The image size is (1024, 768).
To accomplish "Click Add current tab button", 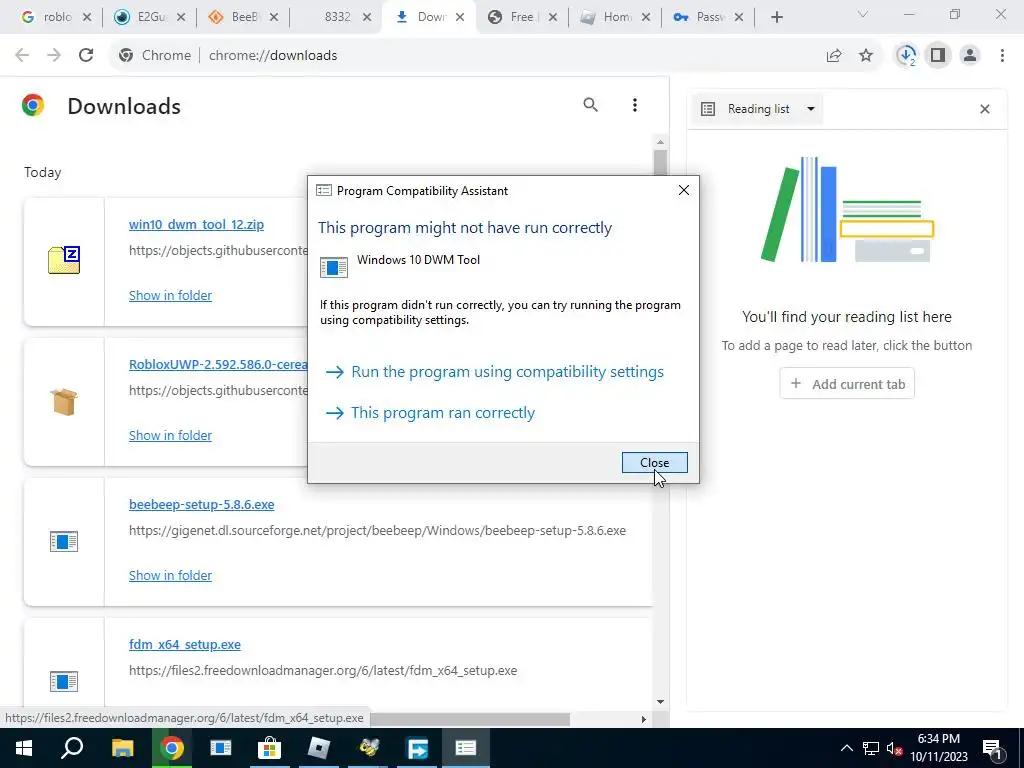I will [847, 384].
